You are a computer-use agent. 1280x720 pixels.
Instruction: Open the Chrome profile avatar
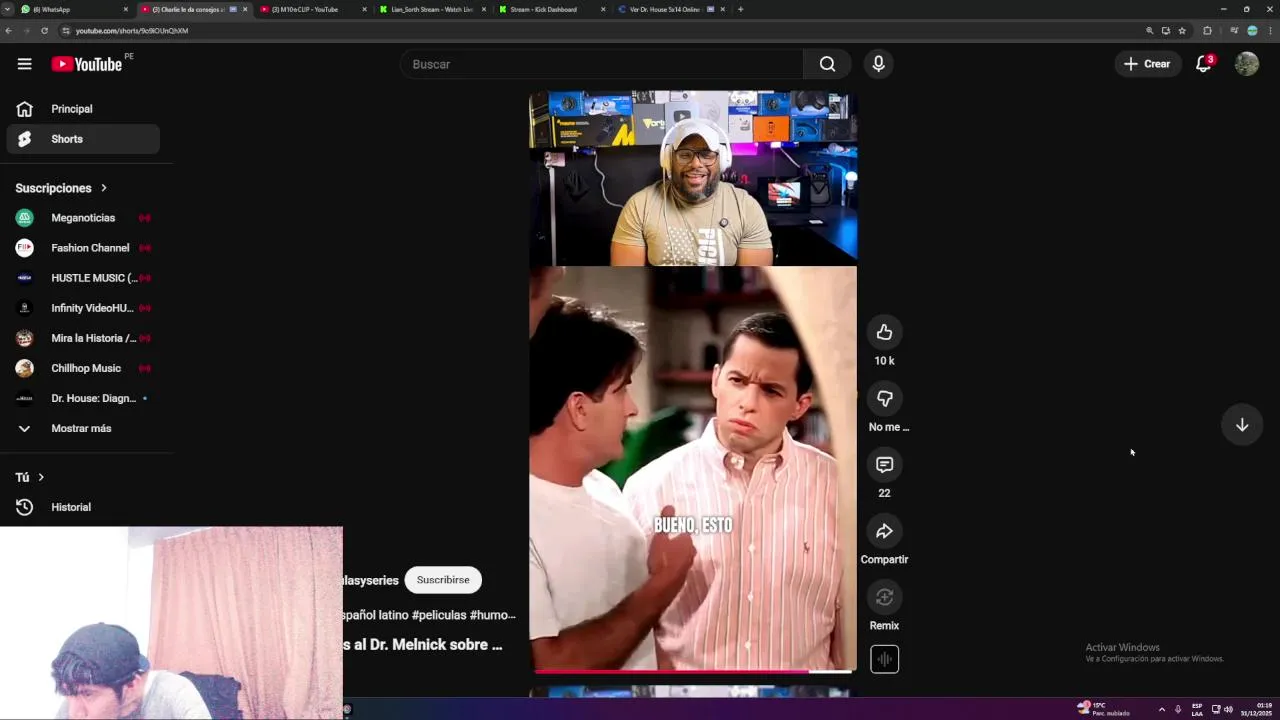pyautogui.click(x=1252, y=31)
